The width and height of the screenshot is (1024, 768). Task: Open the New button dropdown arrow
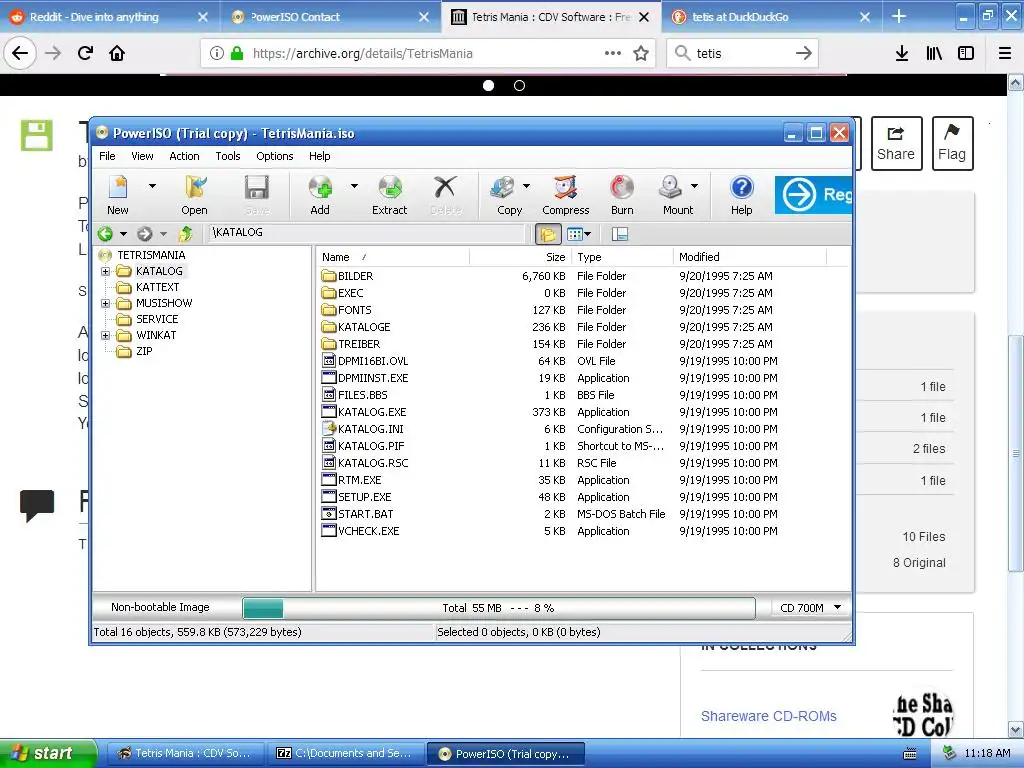click(152, 186)
